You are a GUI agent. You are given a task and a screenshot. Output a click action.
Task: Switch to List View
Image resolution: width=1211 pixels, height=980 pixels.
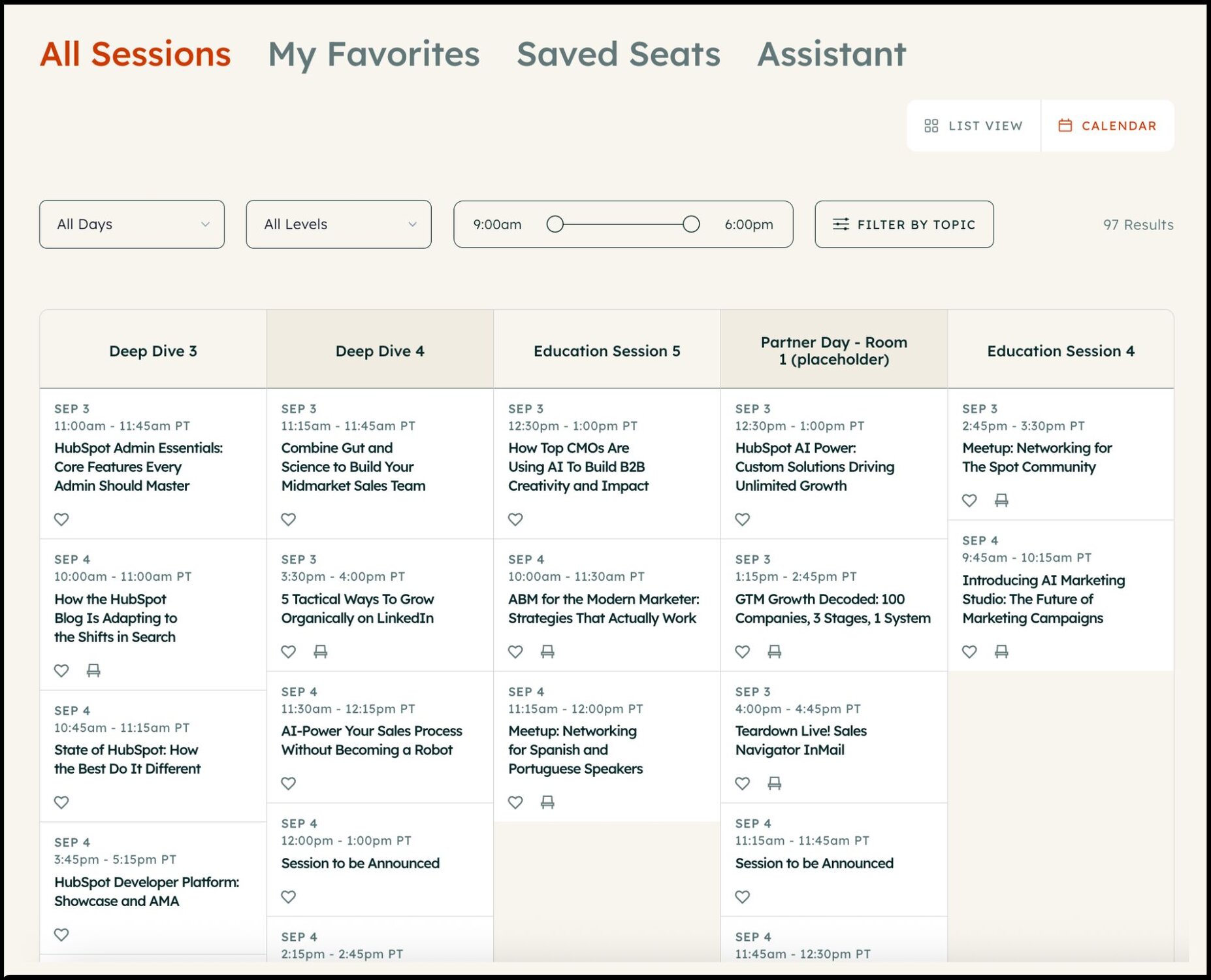(973, 125)
